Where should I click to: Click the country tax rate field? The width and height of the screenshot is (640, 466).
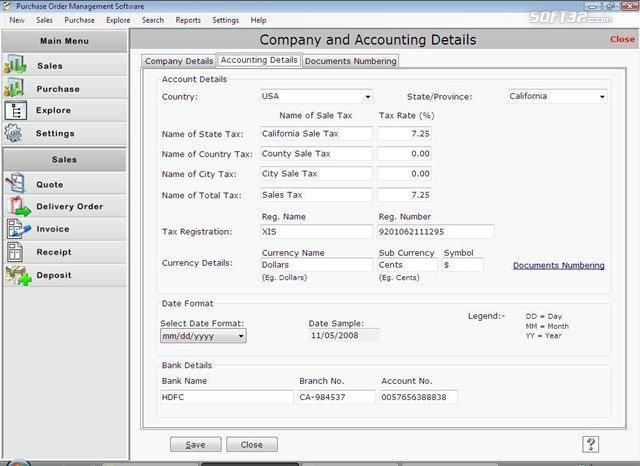coord(404,154)
